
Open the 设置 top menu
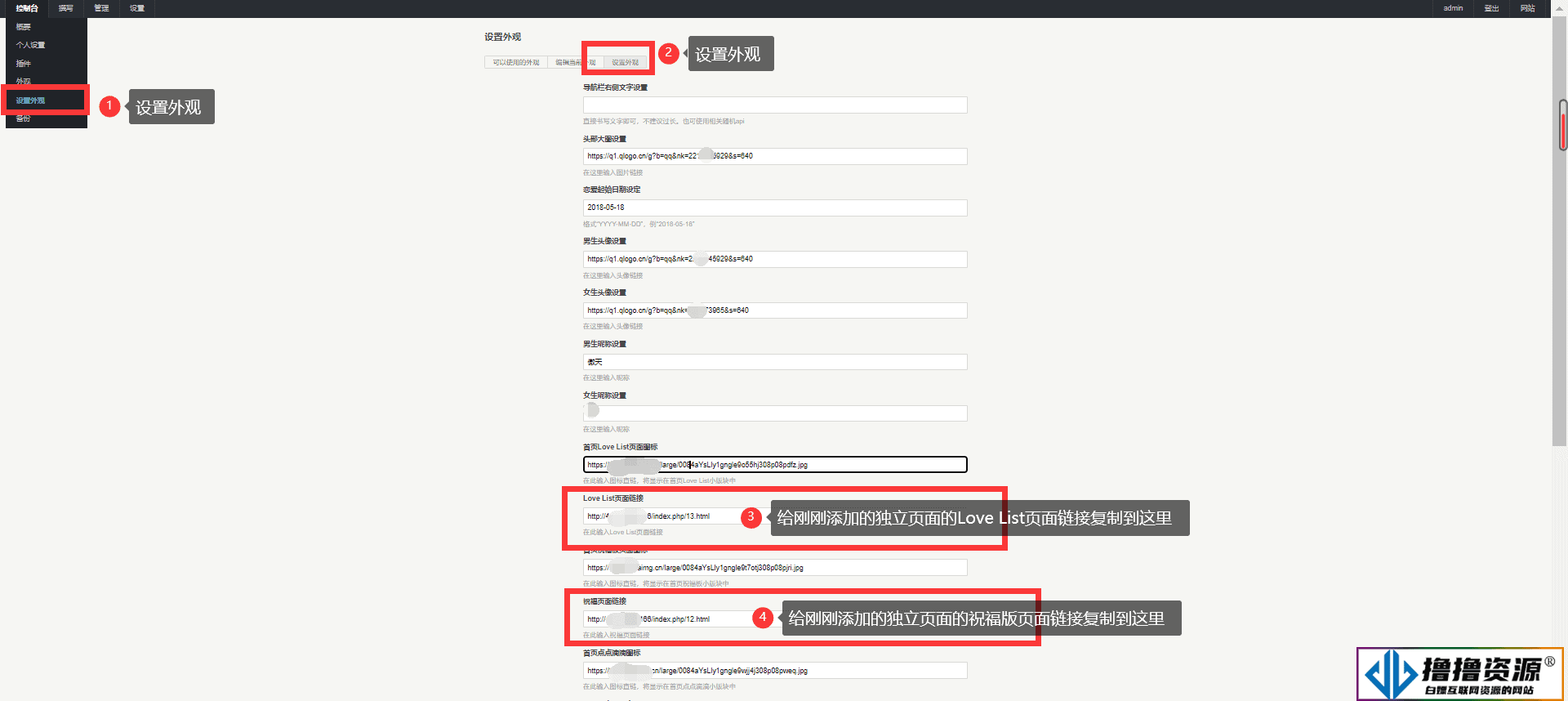pyautogui.click(x=137, y=8)
